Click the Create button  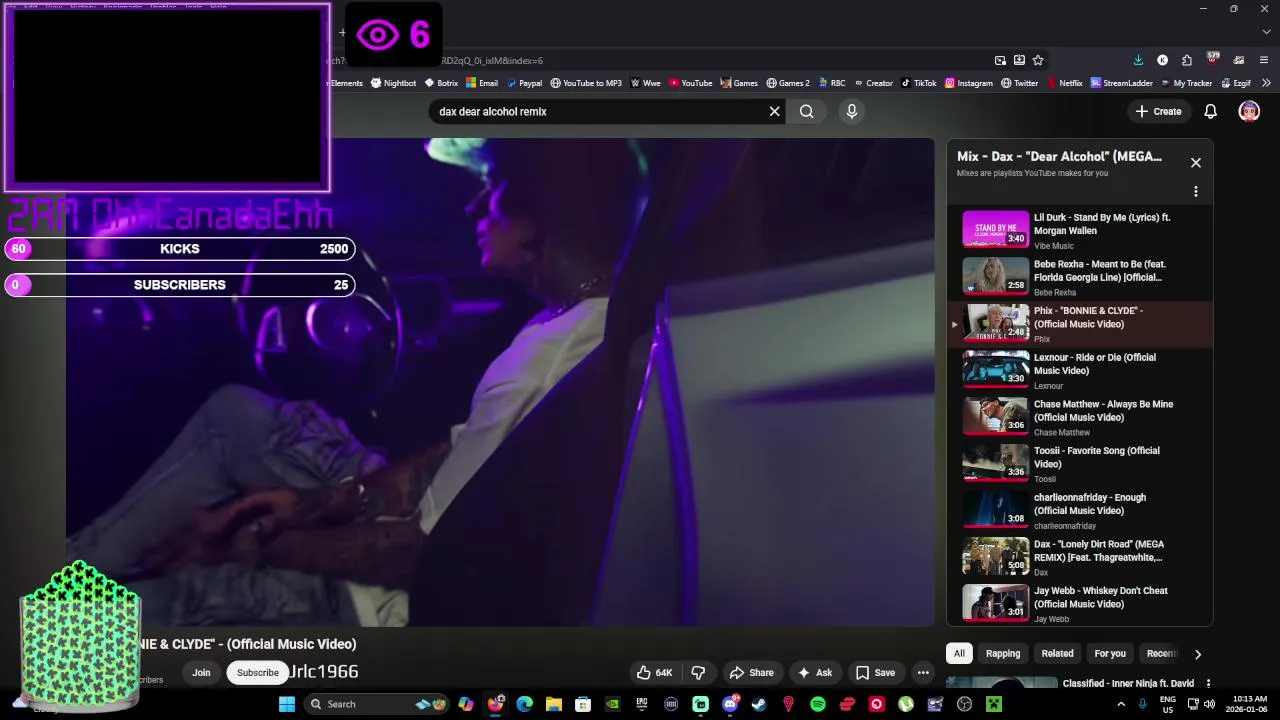click(1159, 112)
